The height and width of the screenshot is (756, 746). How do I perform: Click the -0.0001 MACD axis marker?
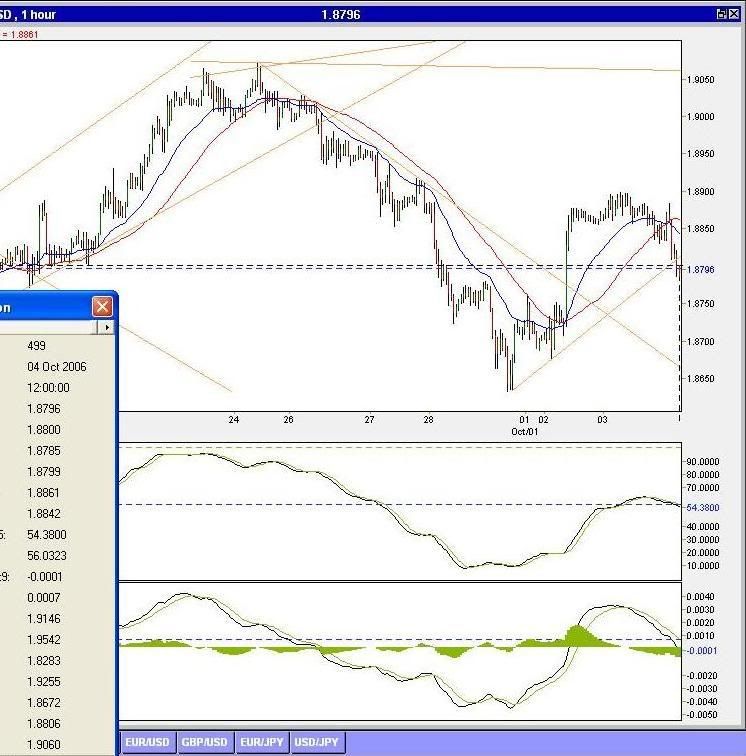click(702, 650)
